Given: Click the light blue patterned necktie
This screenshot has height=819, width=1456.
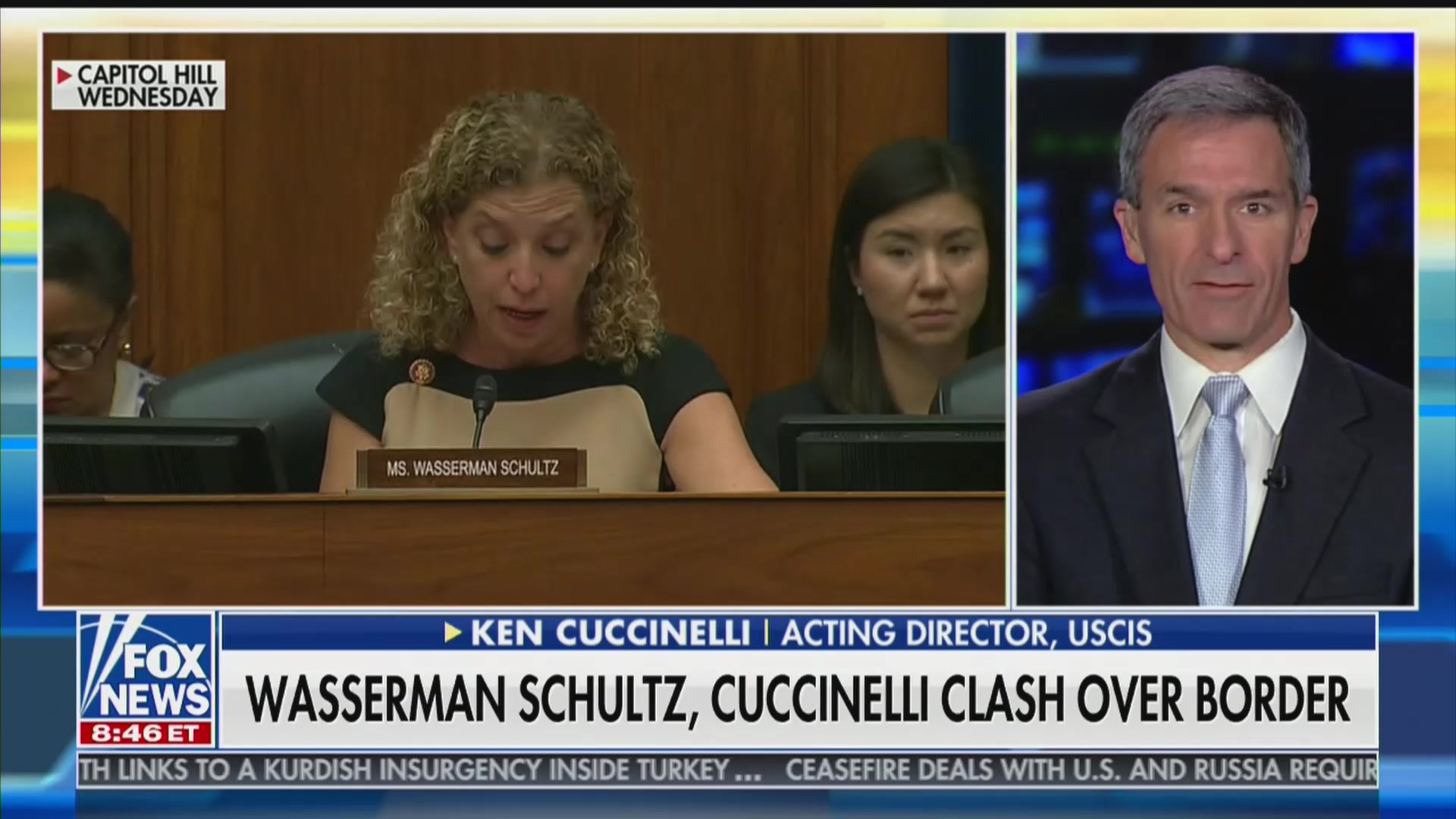Looking at the screenshot, I should click(1218, 489).
